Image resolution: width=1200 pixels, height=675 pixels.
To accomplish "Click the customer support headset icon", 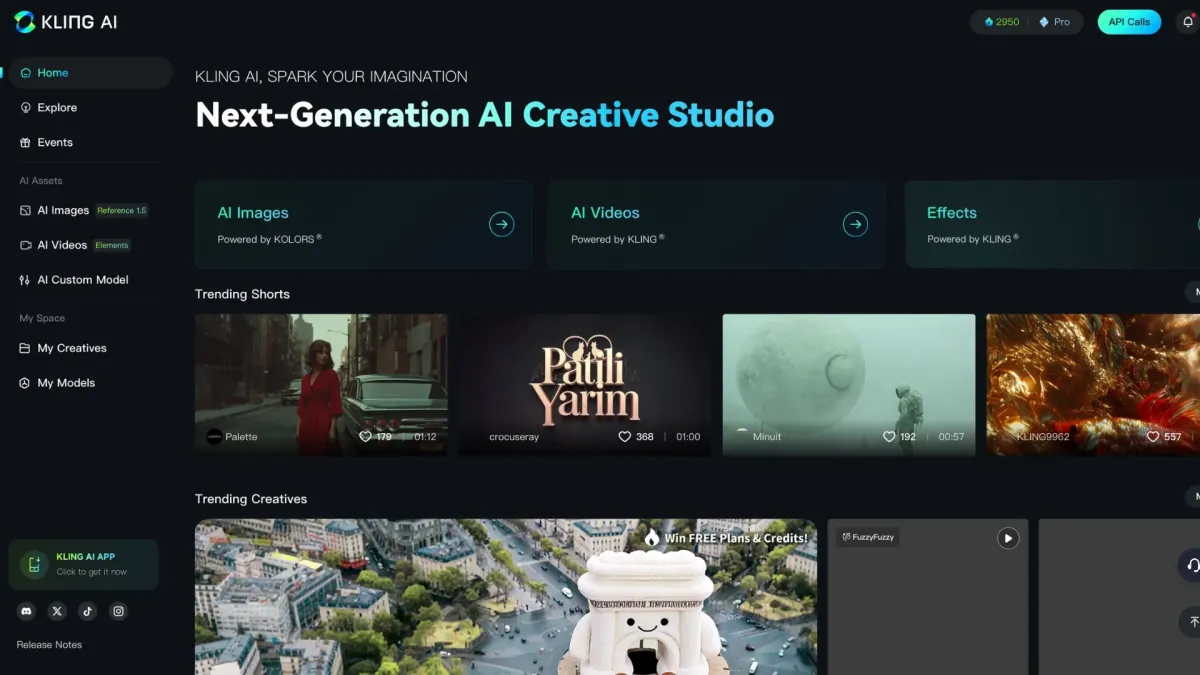I will [1191, 565].
